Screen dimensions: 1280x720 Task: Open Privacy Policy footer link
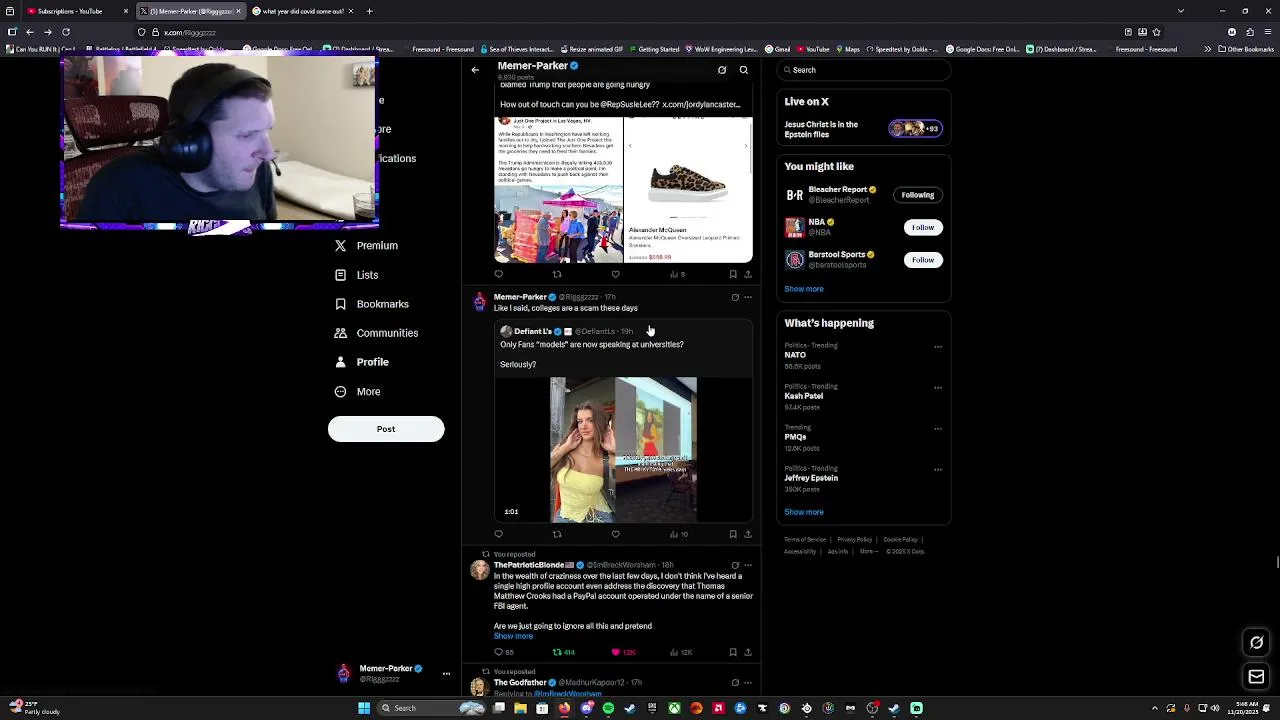pos(855,540)
